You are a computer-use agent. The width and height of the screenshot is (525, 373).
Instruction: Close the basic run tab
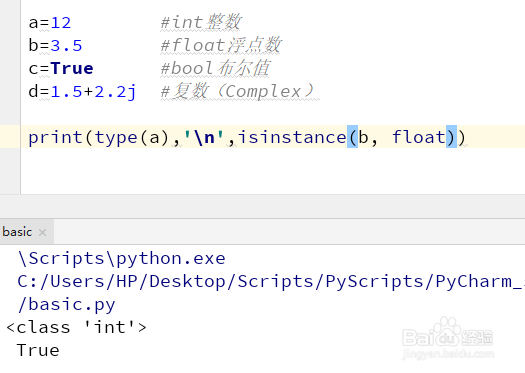tap(42, 232)
